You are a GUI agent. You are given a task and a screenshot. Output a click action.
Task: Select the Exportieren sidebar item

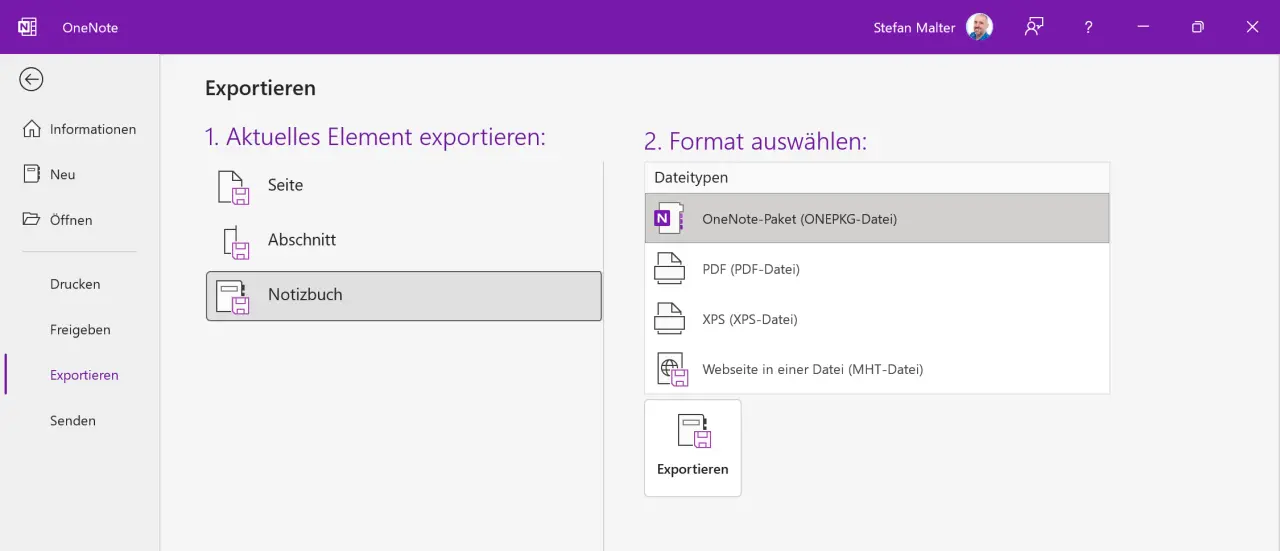tap(84, 375)
